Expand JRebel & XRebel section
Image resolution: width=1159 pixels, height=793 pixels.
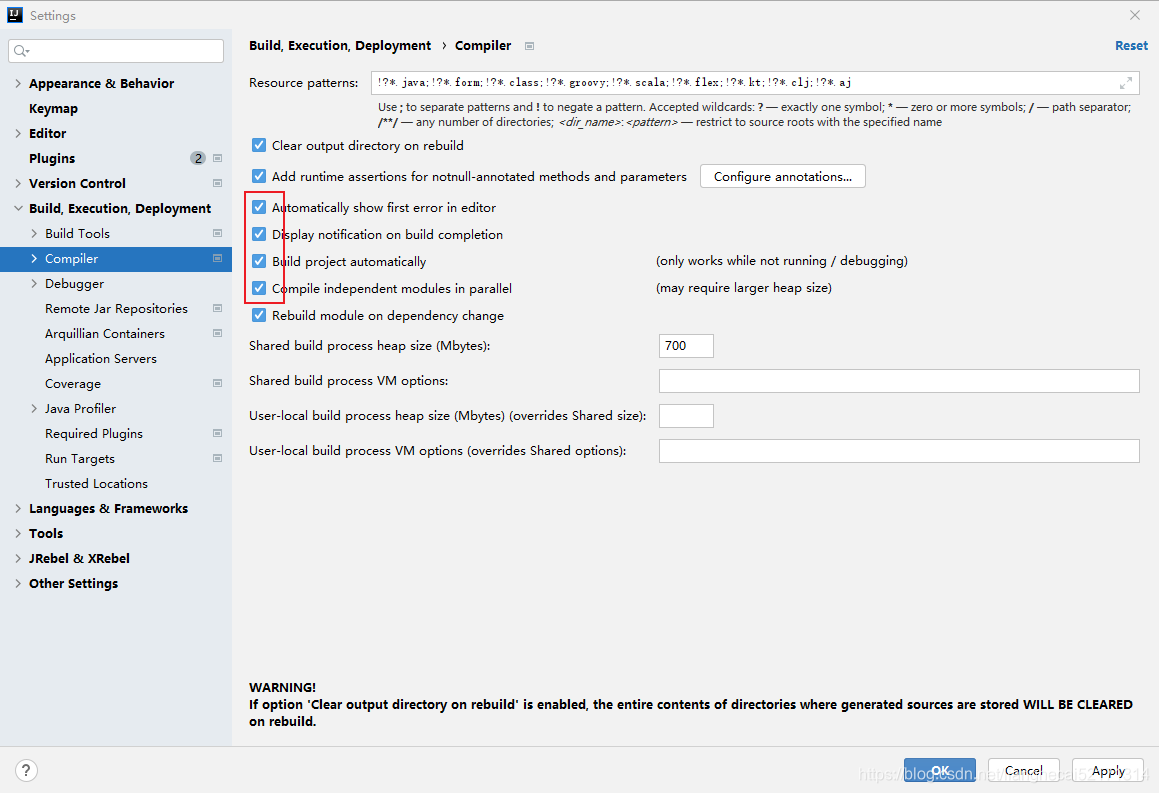18,559
